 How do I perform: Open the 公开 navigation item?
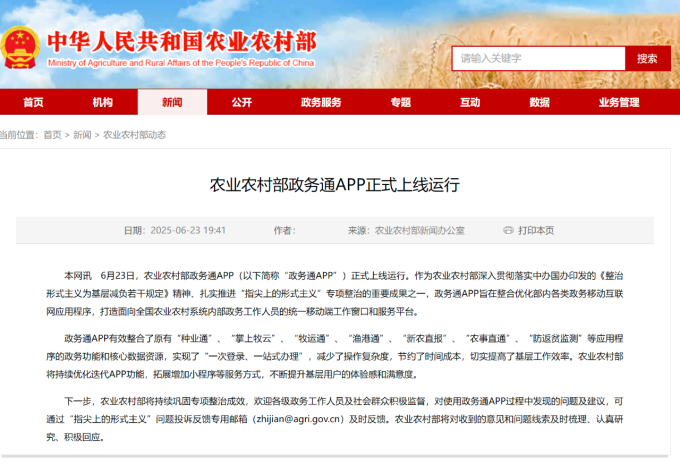coord(241,102)
